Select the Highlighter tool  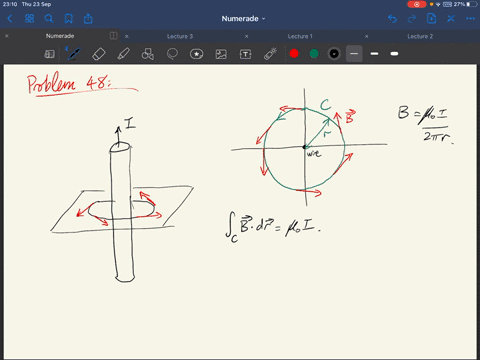point(123,54)
